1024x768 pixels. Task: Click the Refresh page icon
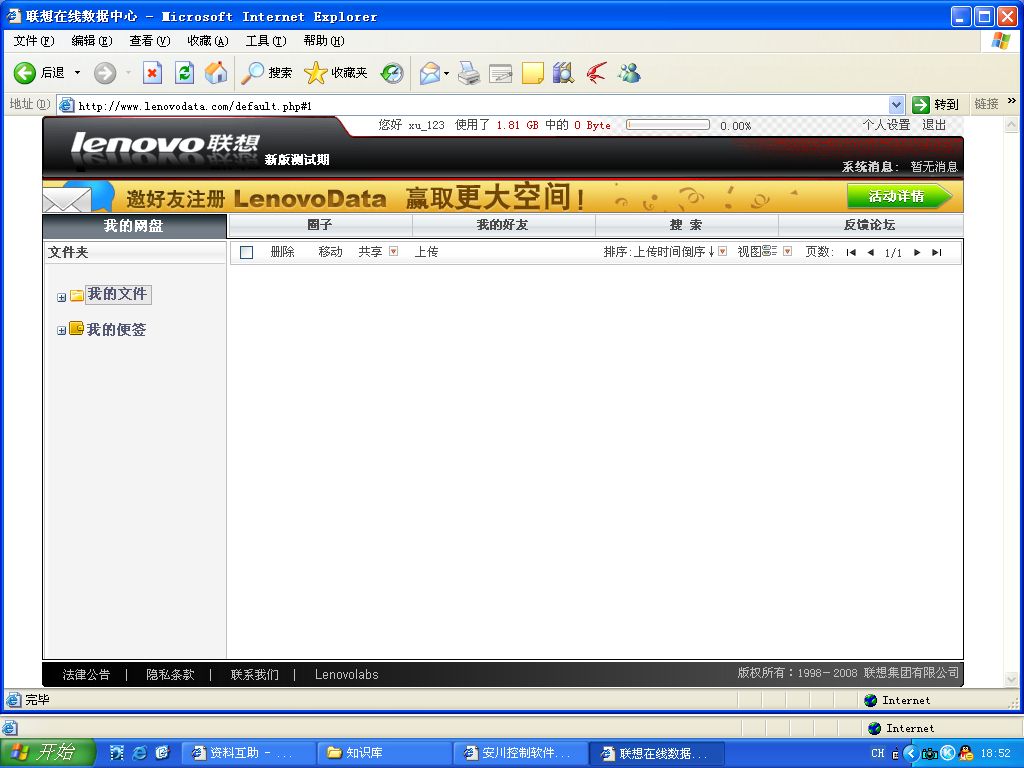click(184, 73)
